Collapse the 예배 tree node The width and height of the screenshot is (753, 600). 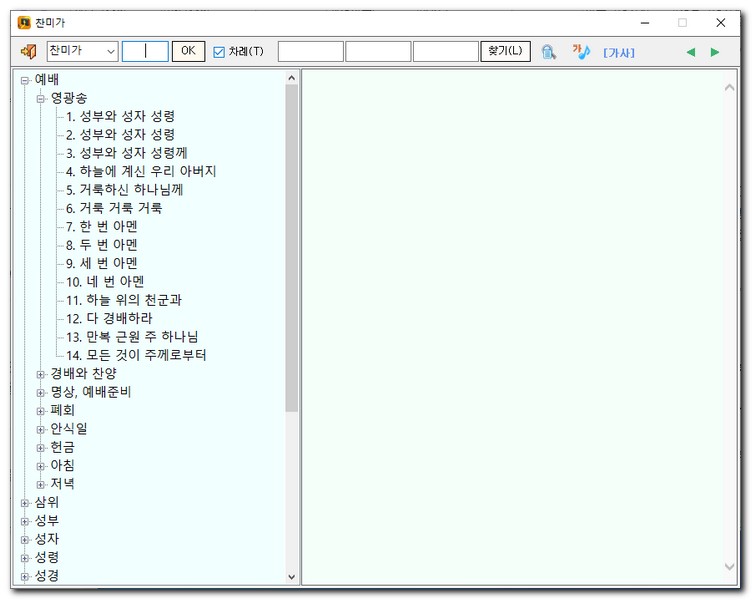pyautogui.click(x=25, y=80)
